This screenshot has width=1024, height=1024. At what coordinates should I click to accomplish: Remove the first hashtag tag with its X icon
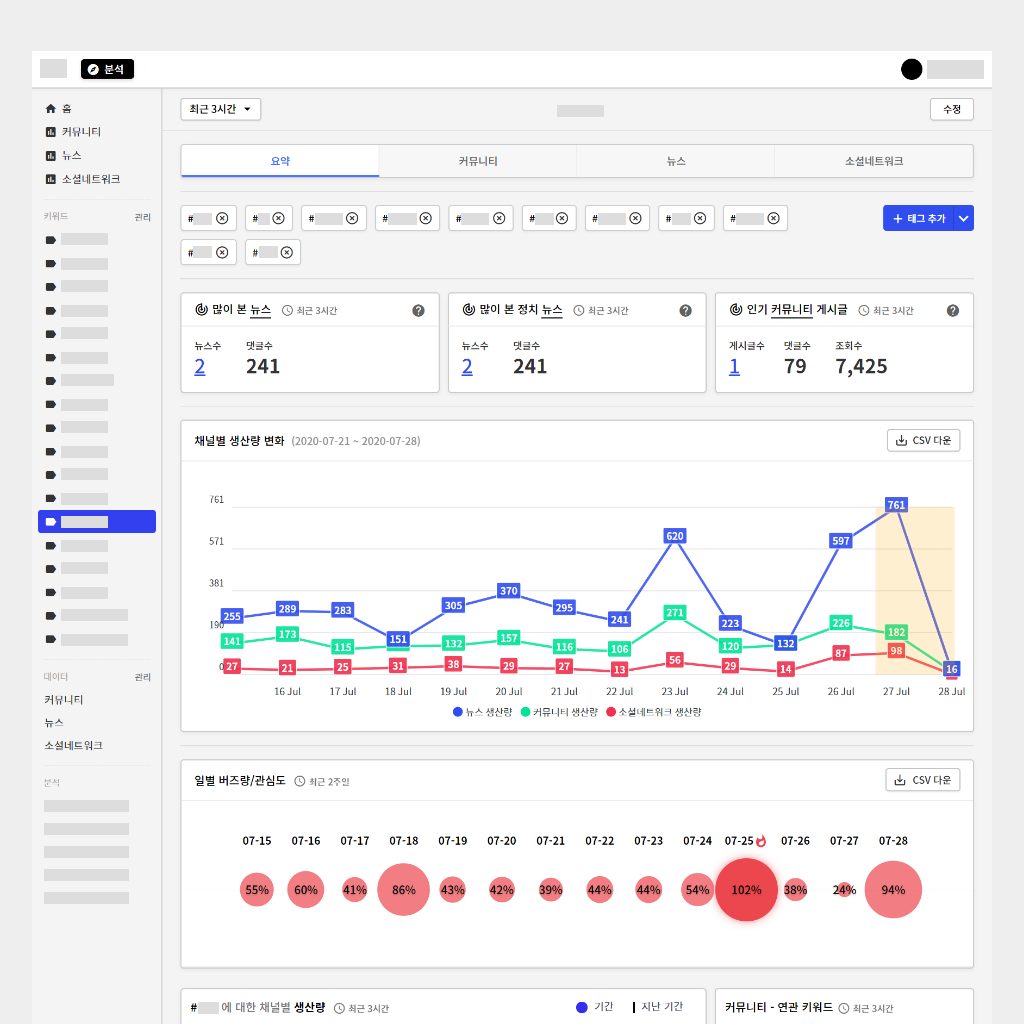(x=222, y=218)
